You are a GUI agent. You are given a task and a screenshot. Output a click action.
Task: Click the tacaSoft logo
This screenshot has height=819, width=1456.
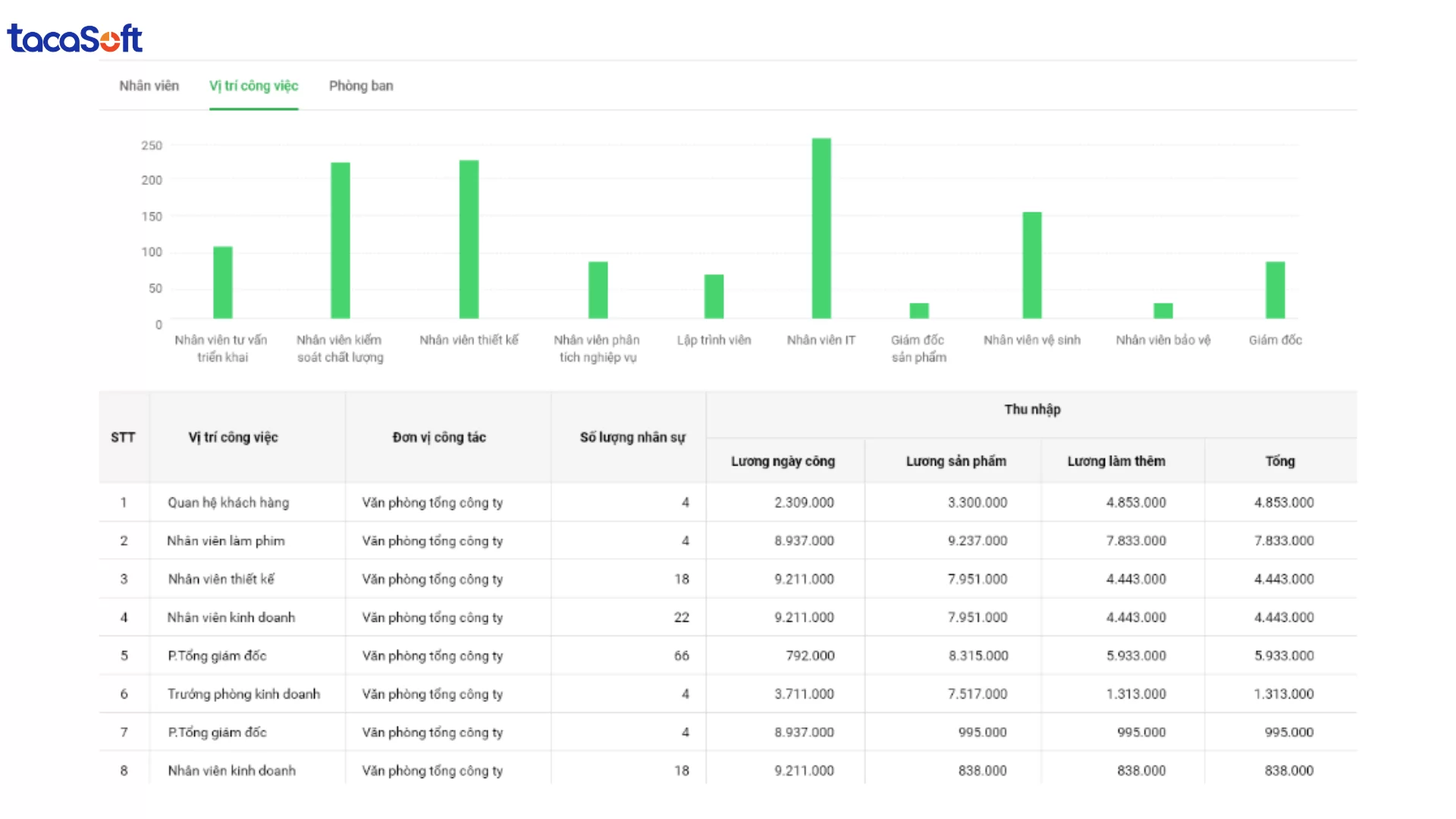tap(74, 38)
